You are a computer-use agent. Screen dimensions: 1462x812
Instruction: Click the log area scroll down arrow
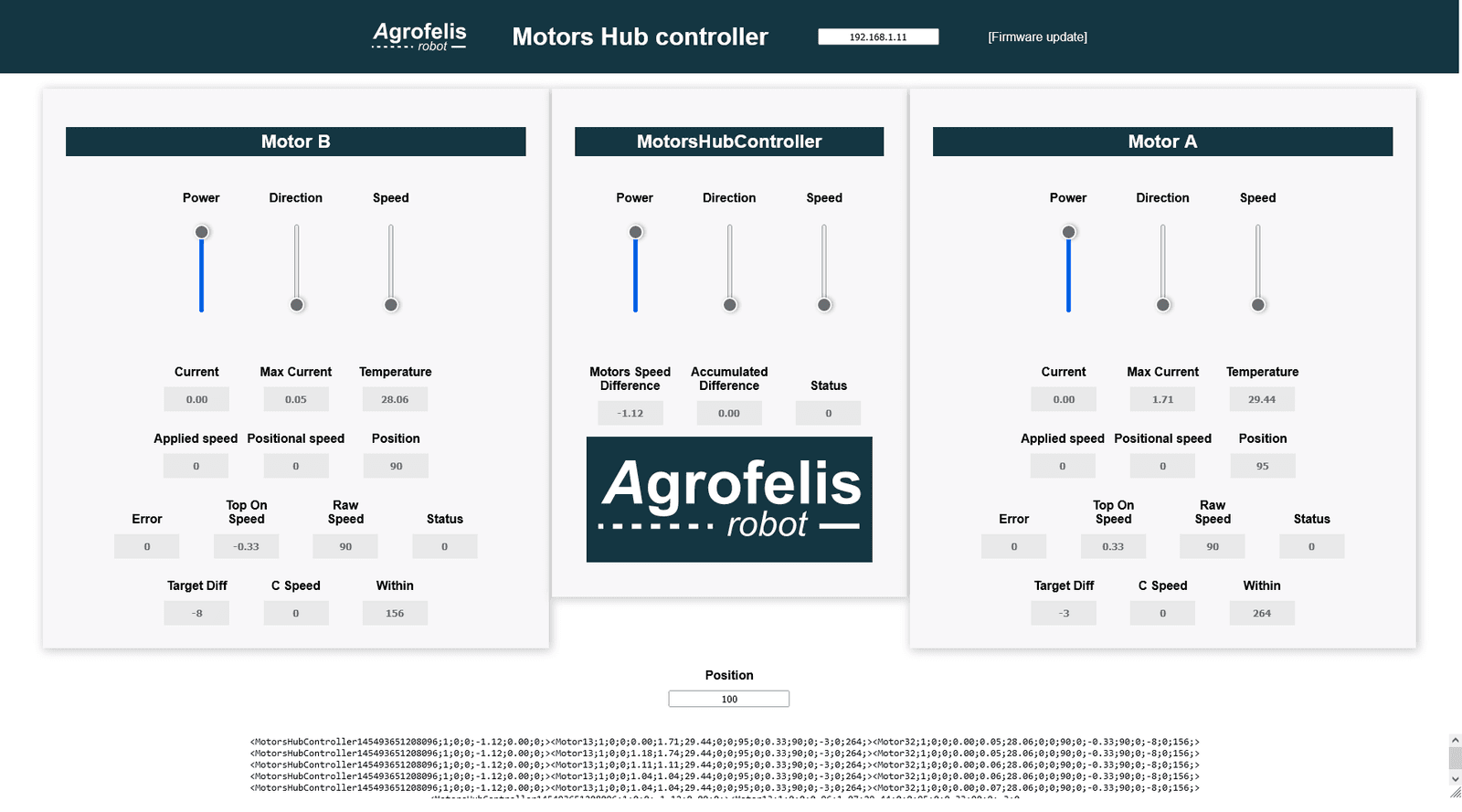click(x=1455, y=779)
